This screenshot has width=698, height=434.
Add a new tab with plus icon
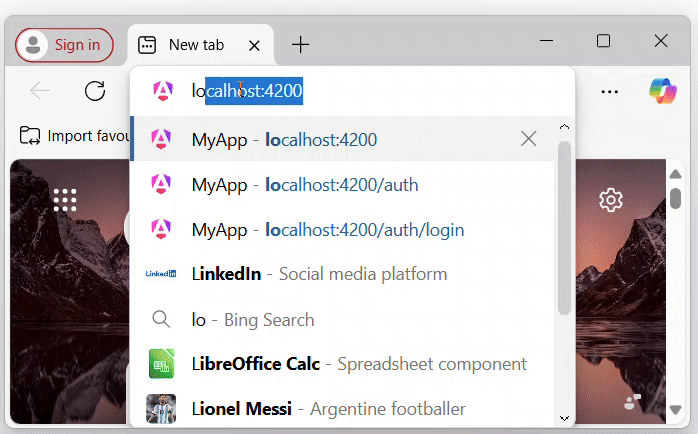pos(301,45)
